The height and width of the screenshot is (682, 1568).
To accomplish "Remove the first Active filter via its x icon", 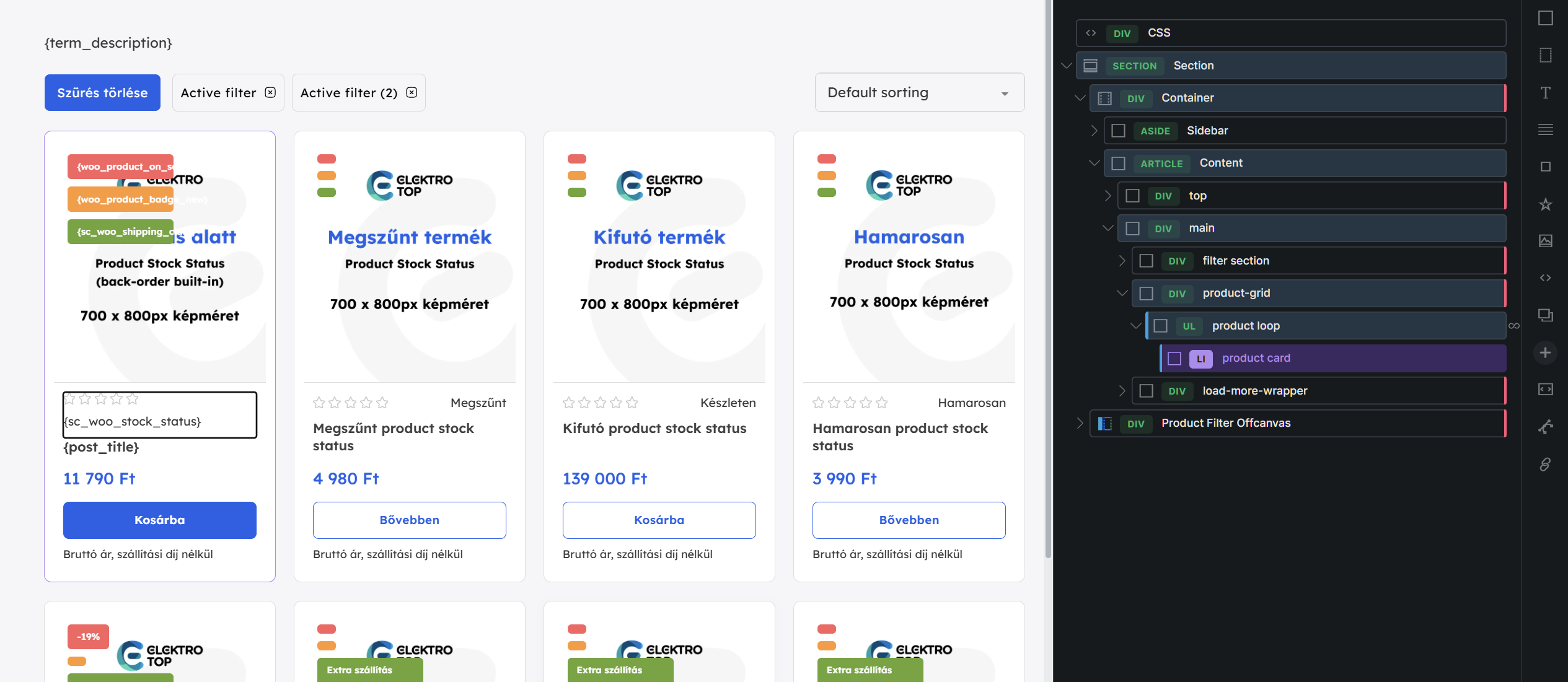I will (270, 92).
